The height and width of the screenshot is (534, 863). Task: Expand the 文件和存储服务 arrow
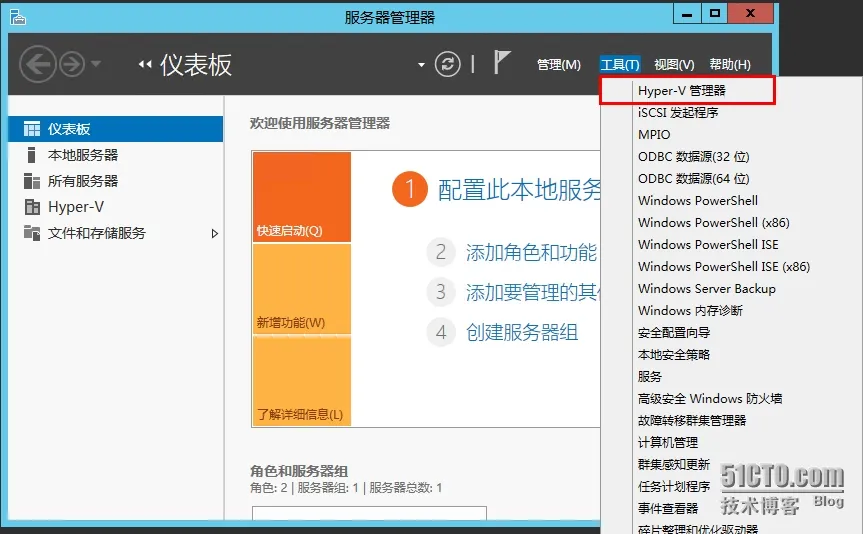(x=215, y=233)
